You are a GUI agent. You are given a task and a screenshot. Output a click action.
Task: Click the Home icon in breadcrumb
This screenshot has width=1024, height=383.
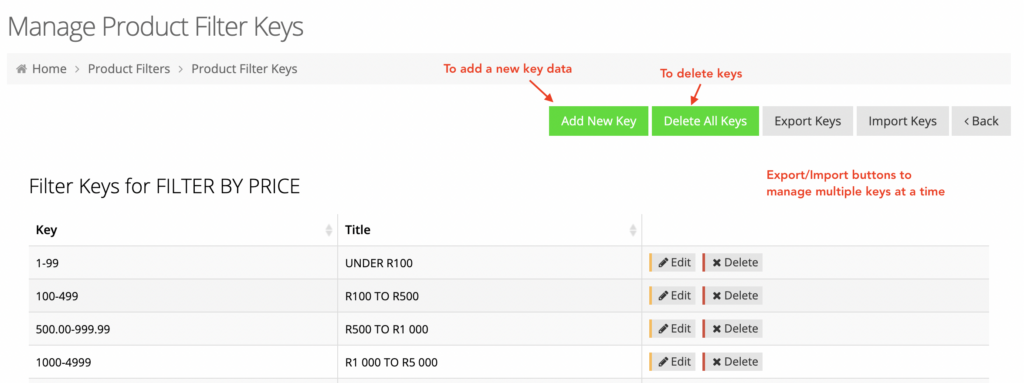point(22,69)
